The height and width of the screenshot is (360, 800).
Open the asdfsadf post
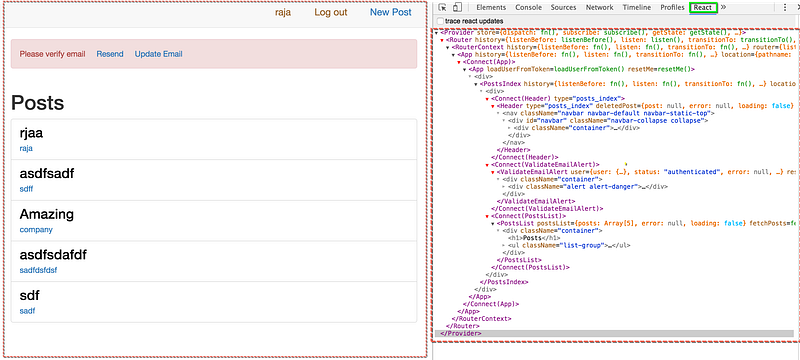tap(47, 174)
